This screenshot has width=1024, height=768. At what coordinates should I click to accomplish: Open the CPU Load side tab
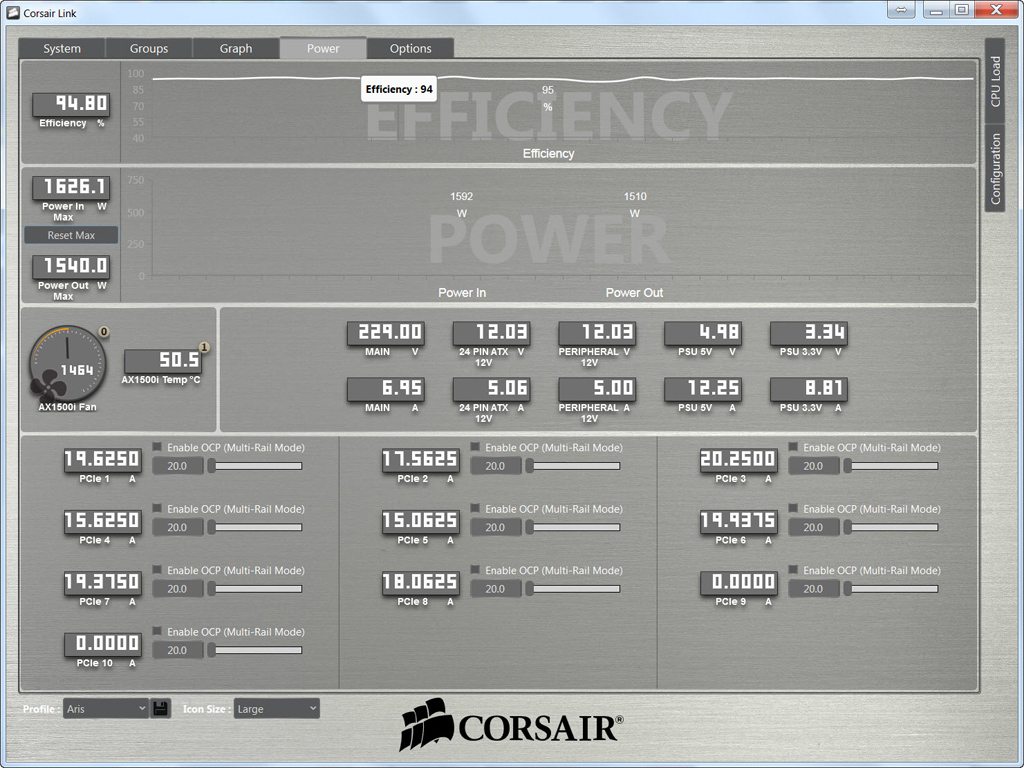click(x=995, y=82)
